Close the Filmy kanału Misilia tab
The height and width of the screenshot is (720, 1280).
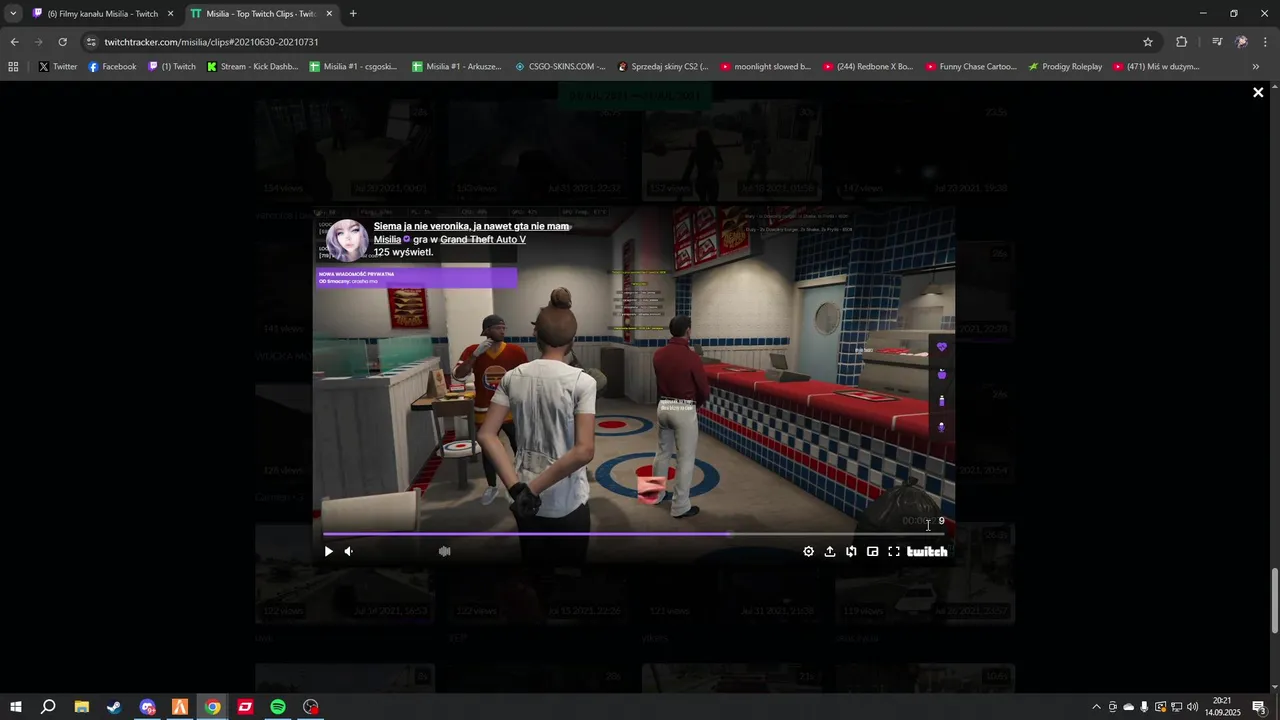point(171,14)
